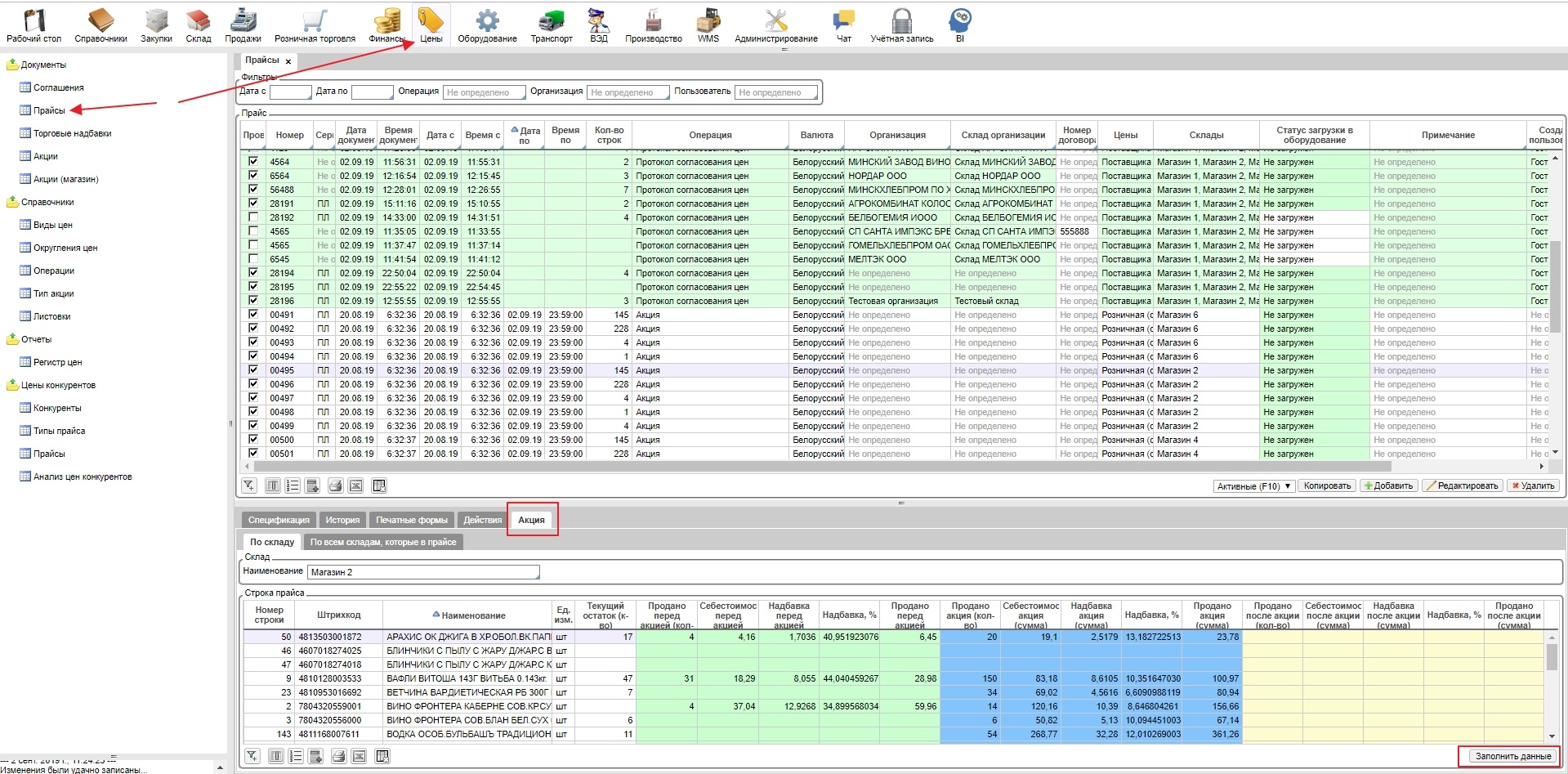Check the checkbox for row 28192

click(253, 217)
